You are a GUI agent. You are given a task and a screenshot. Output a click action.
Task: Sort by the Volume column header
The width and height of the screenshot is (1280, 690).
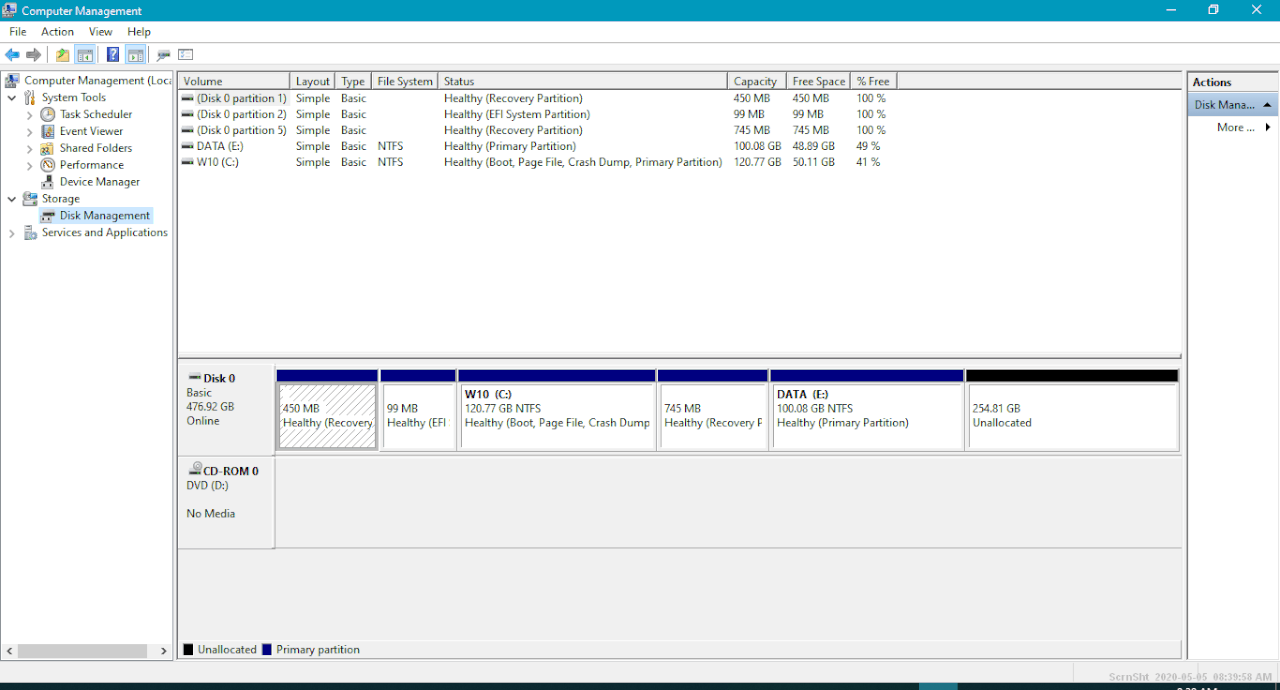pyautogui.click(x=234, y=81)
